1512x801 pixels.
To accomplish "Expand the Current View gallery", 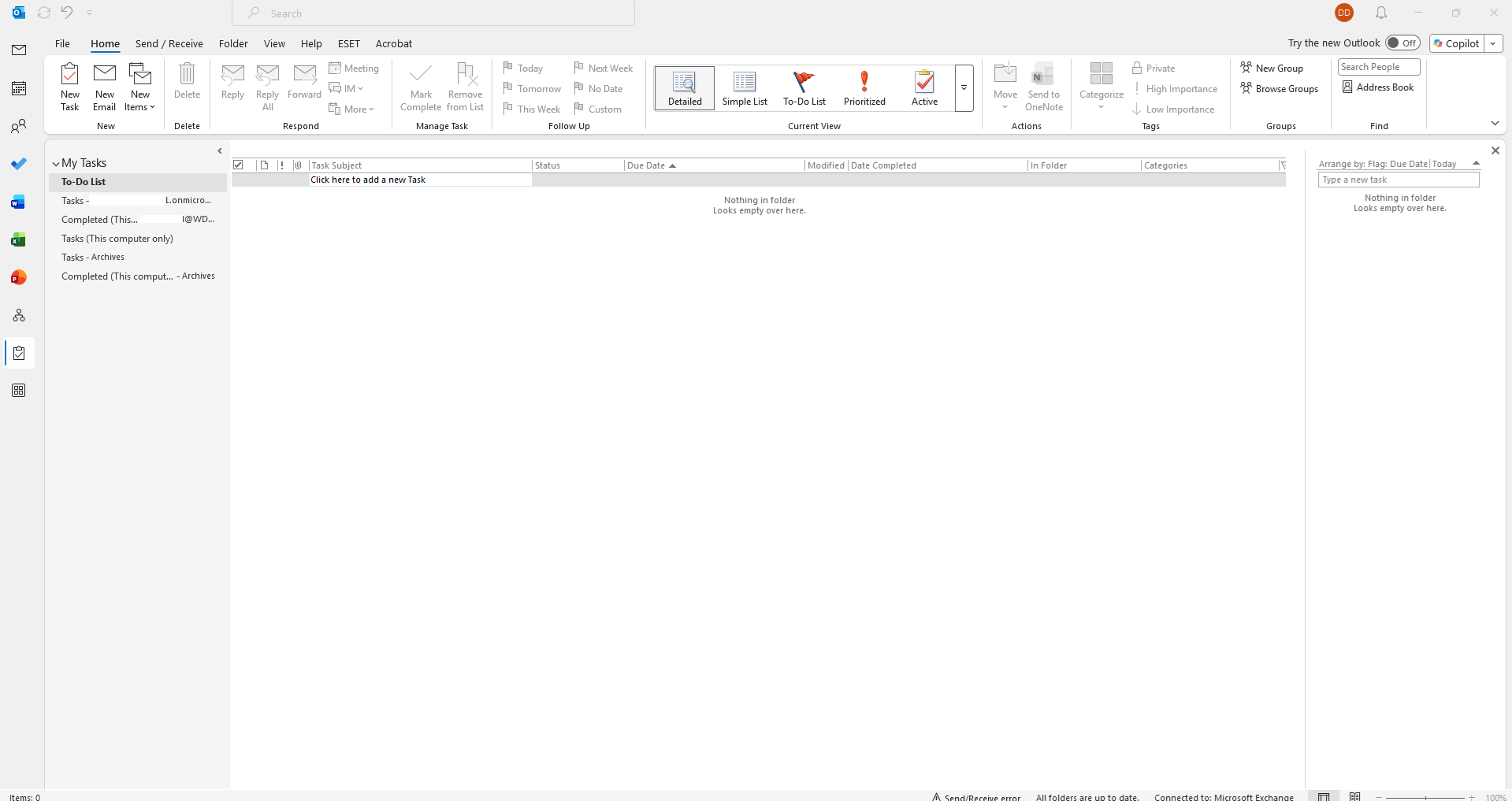I will click(964, 87).
